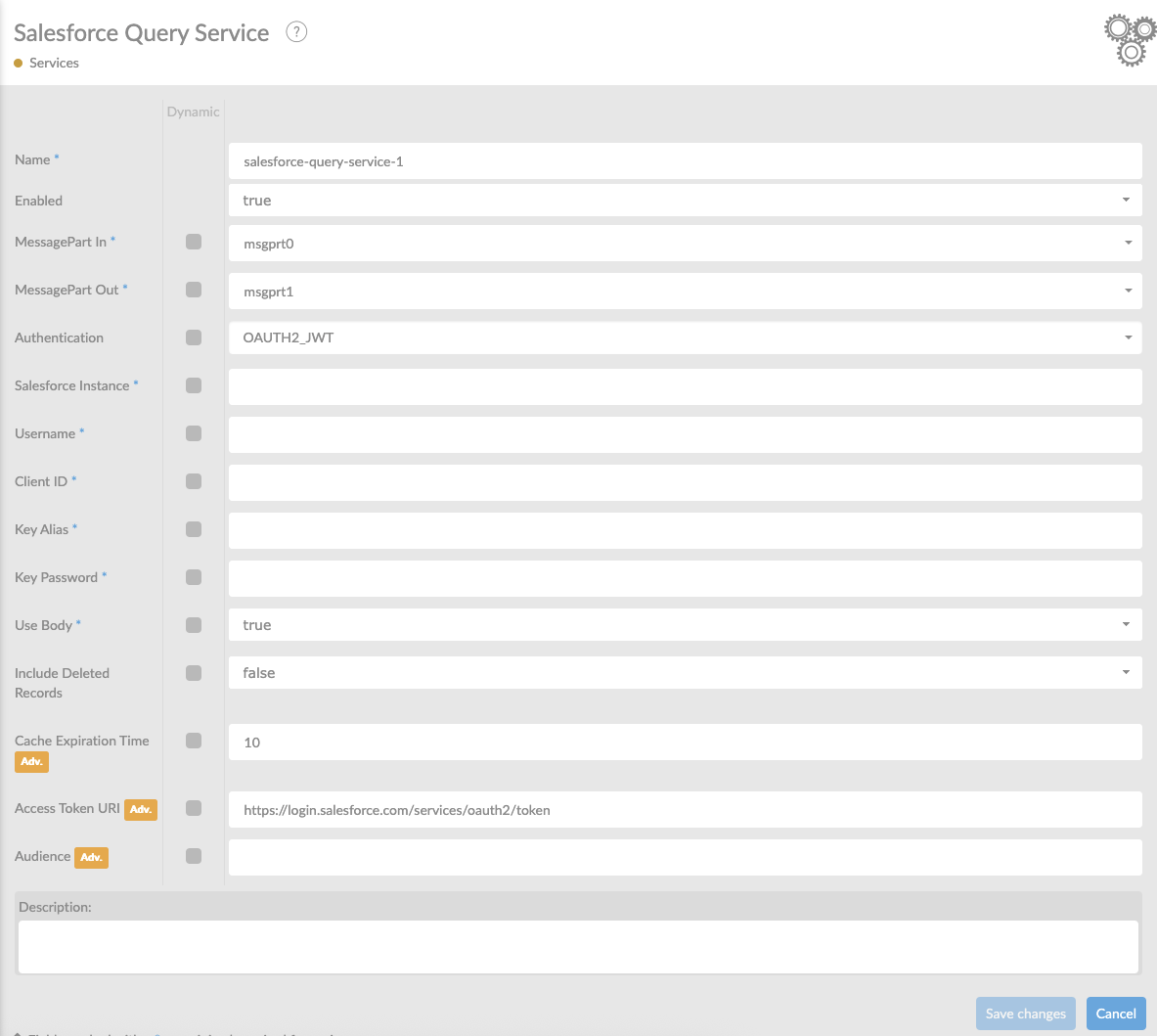Enable Dynamic checkbox for Authentication
This screenshot has height=1036, width=1157.
(194, 338)
